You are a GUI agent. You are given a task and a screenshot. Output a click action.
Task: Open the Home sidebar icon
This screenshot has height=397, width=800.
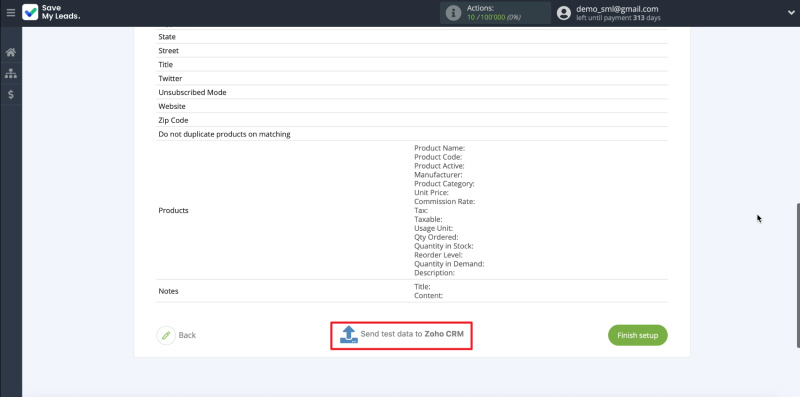pos(11,52)
